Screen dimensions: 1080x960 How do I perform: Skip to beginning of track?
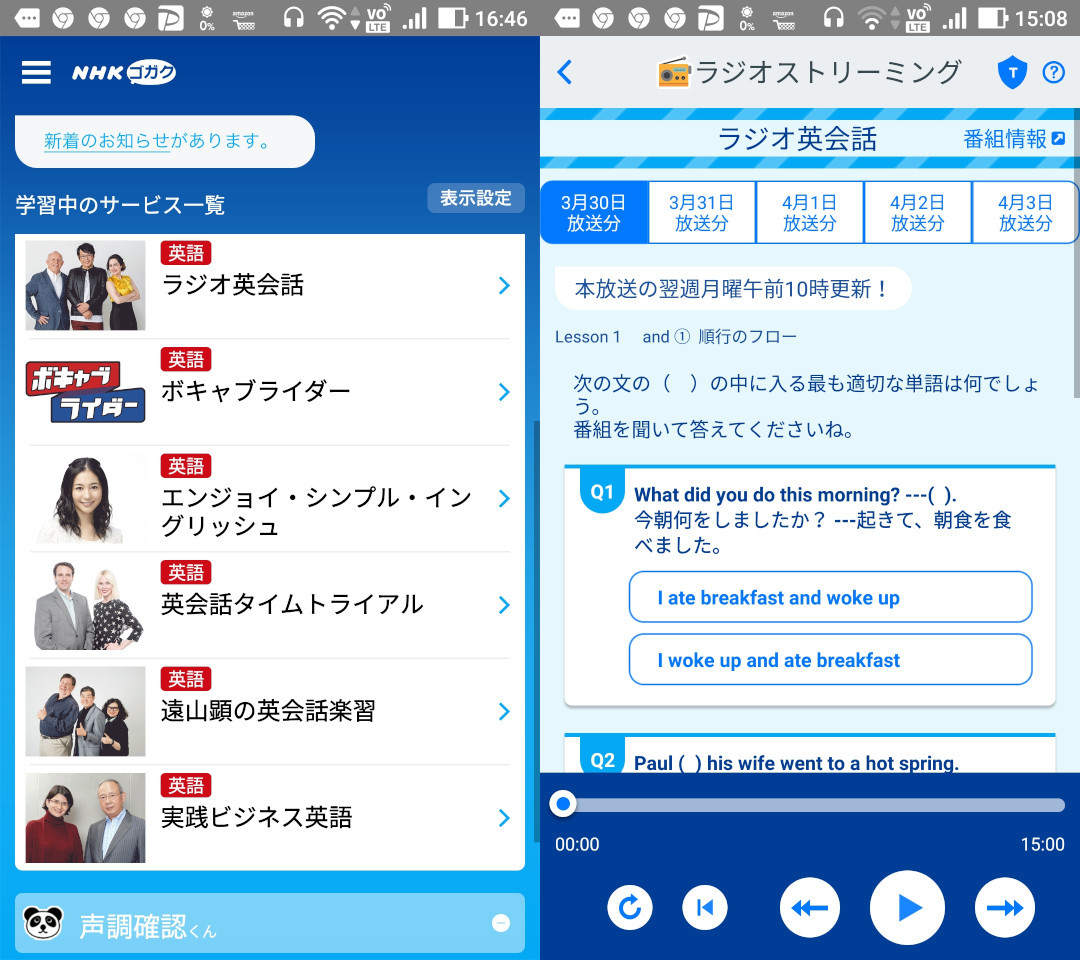pos(705,908)
